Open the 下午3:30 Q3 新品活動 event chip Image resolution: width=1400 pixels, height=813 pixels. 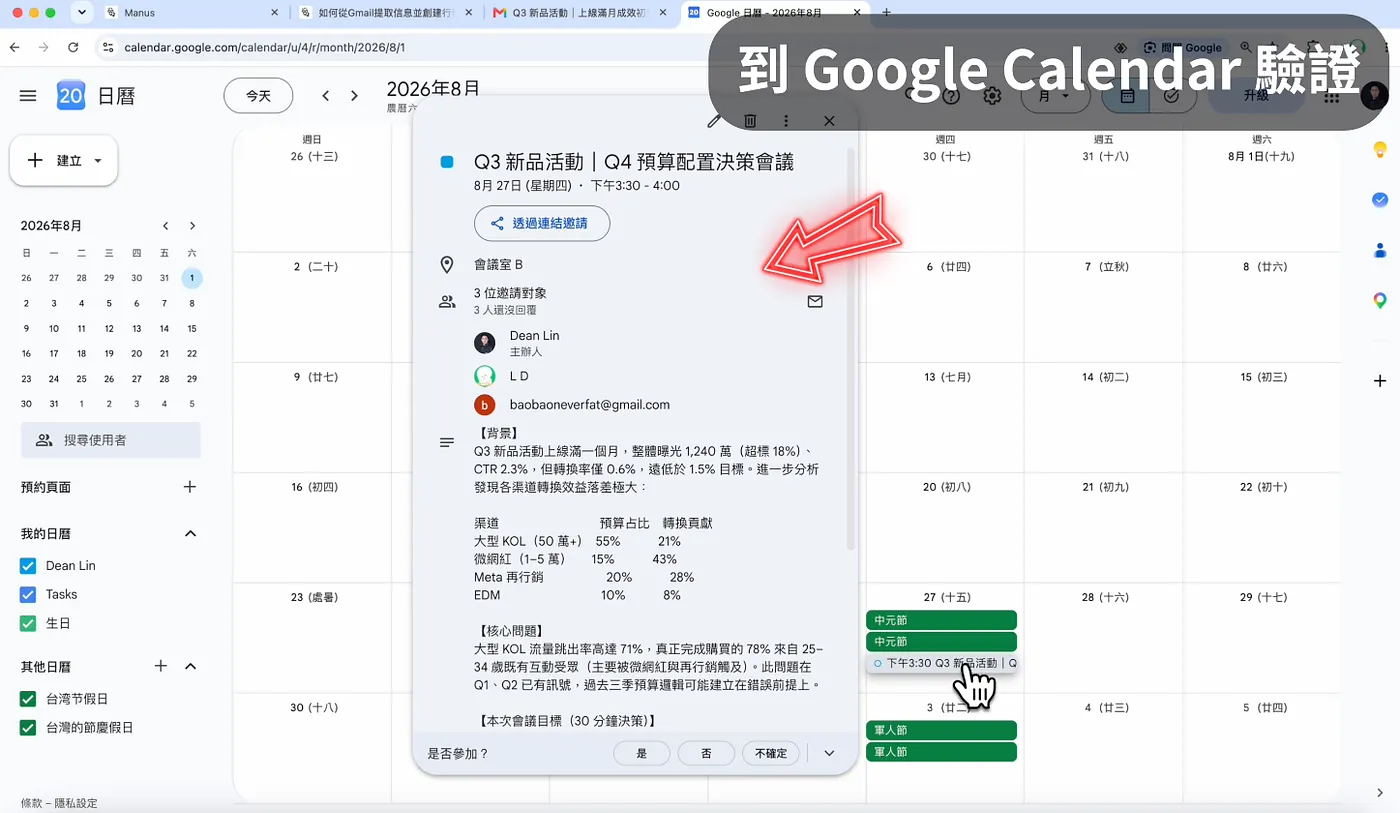941,663
